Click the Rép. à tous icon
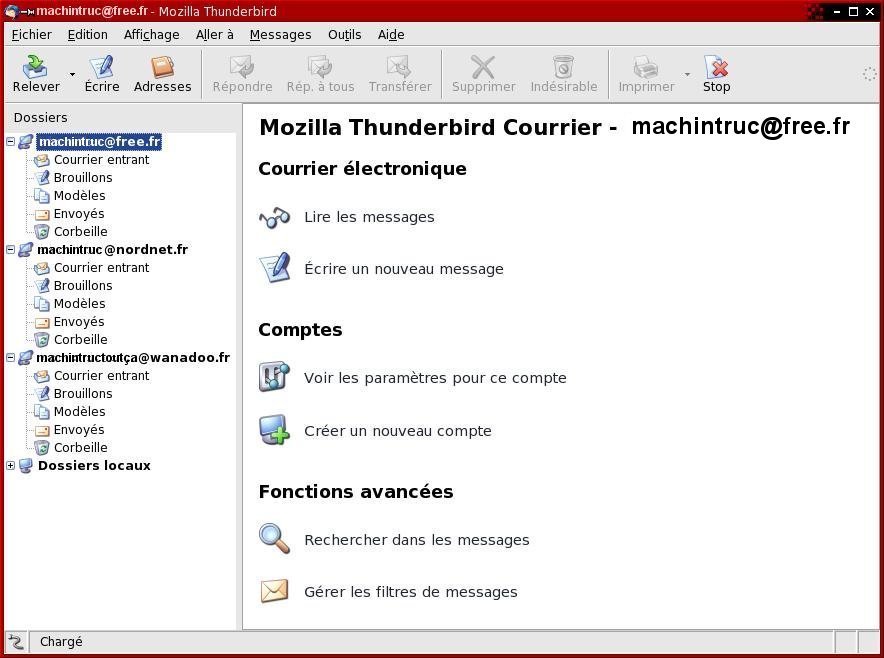 pos(320,67)
